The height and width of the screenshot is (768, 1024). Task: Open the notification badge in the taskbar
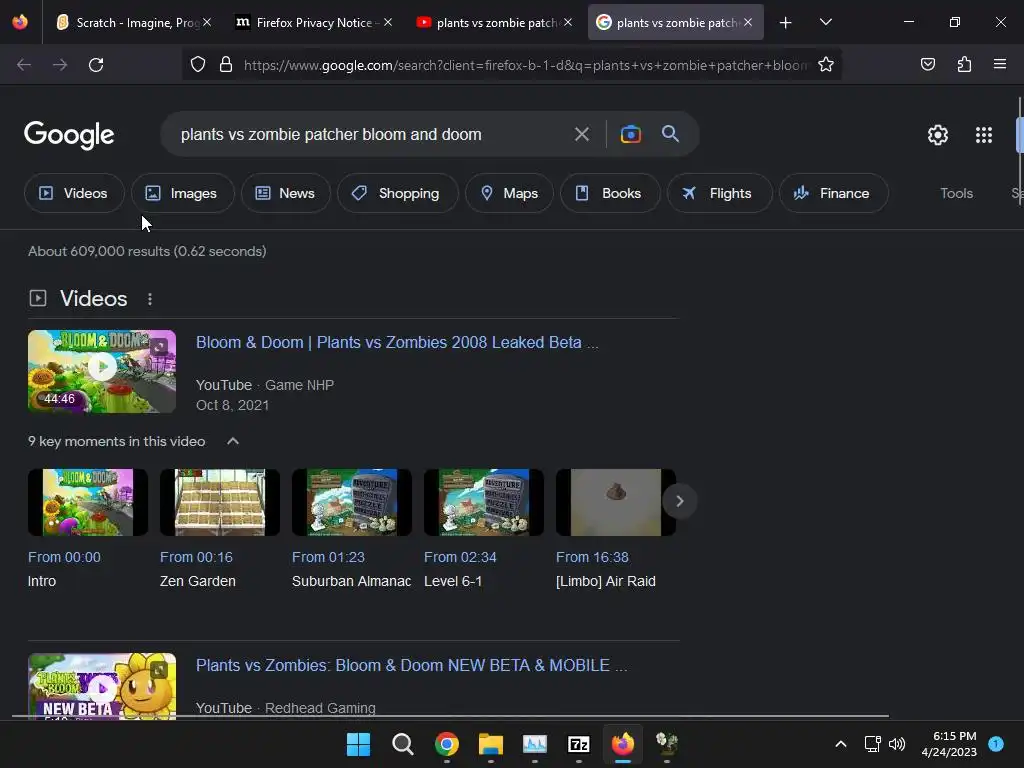coord(996,744)
